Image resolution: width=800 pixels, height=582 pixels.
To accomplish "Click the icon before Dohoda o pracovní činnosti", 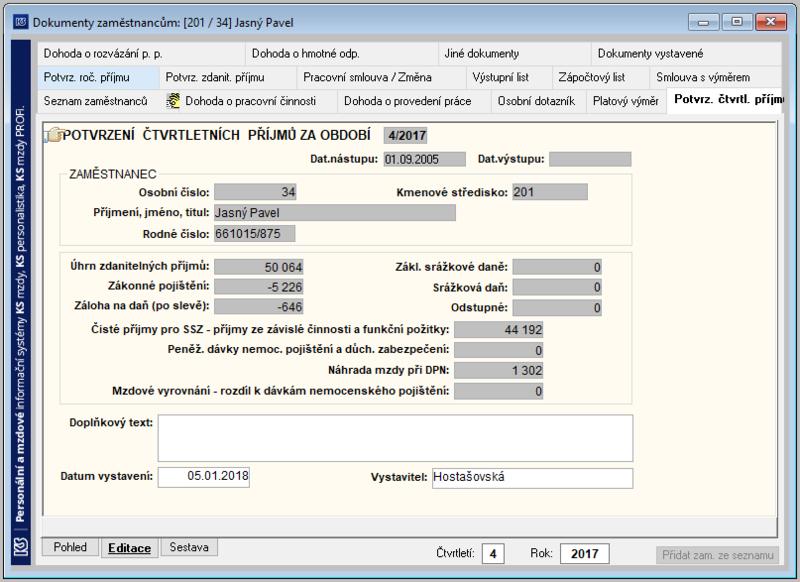I will (x=173, y=101).
